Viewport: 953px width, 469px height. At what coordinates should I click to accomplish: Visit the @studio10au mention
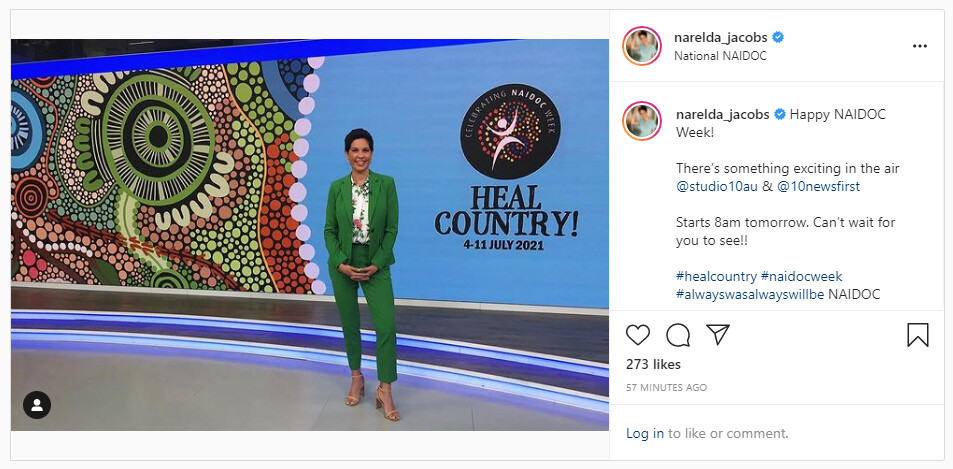(717, 187)
